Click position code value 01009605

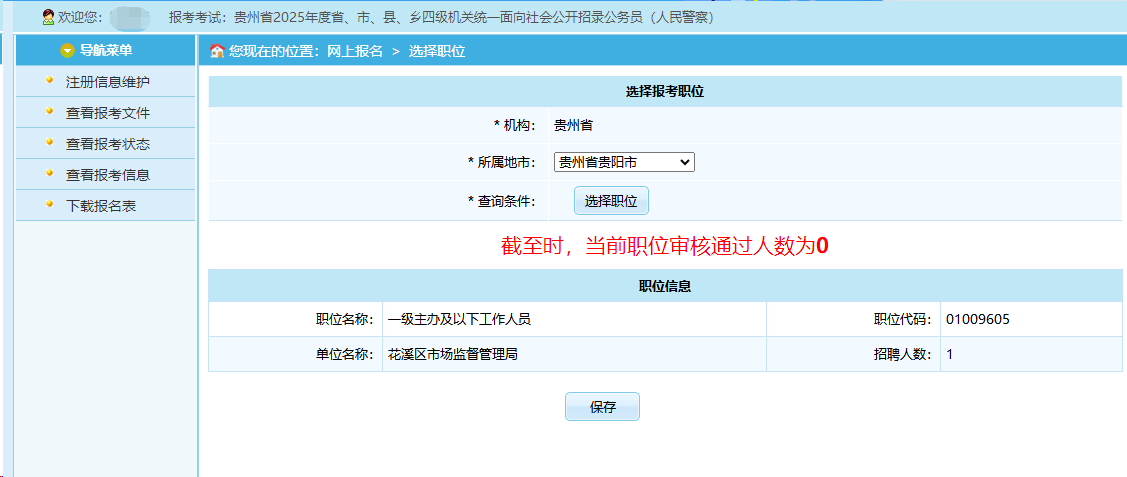978,320
